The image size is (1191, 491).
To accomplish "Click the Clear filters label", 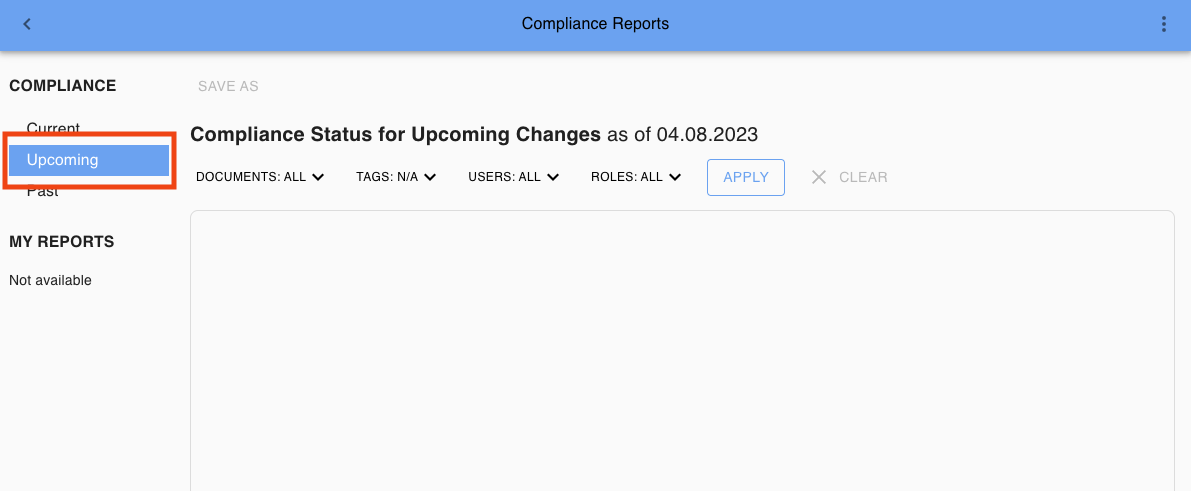I will [x=863, y=177].
